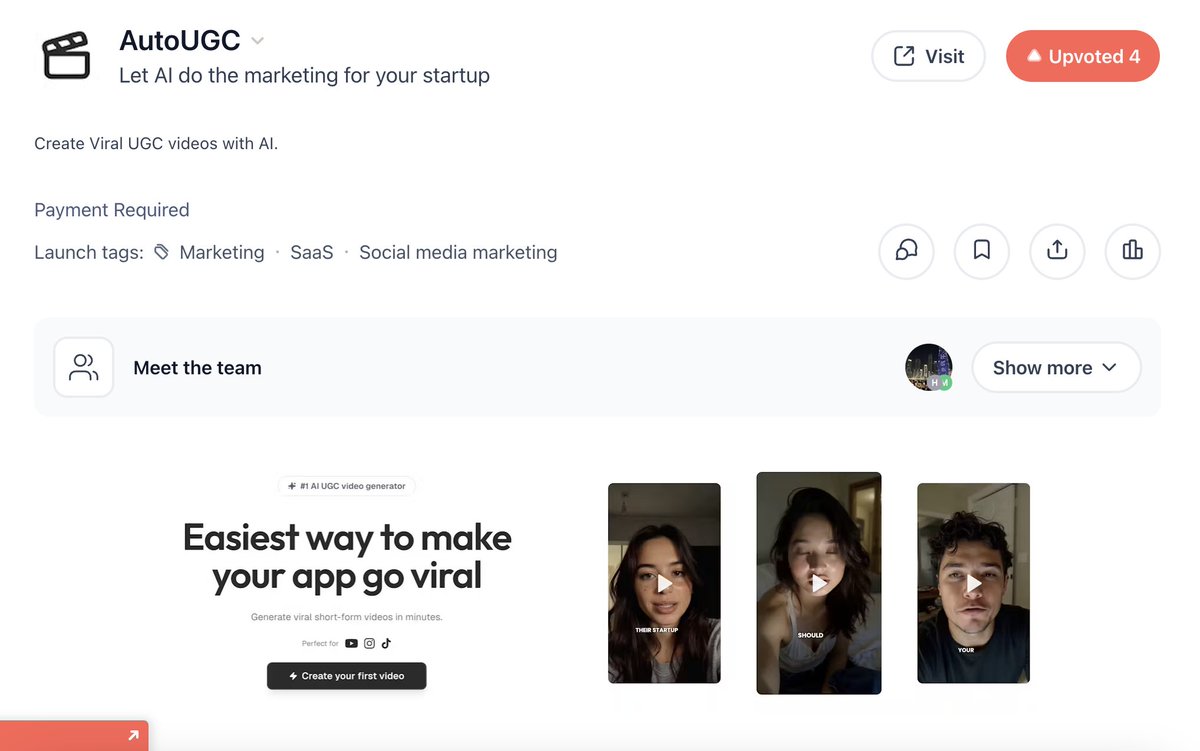Click the Easiest way to make headline
This screenshot has height=751, width=1200.
[347, 557]
